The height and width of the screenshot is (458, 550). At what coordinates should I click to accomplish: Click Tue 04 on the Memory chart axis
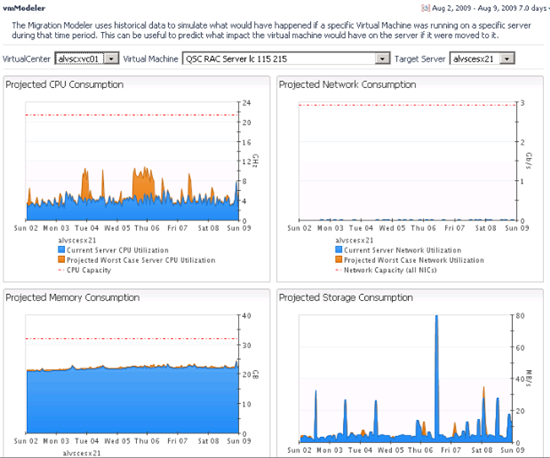(x=87, y=441)
